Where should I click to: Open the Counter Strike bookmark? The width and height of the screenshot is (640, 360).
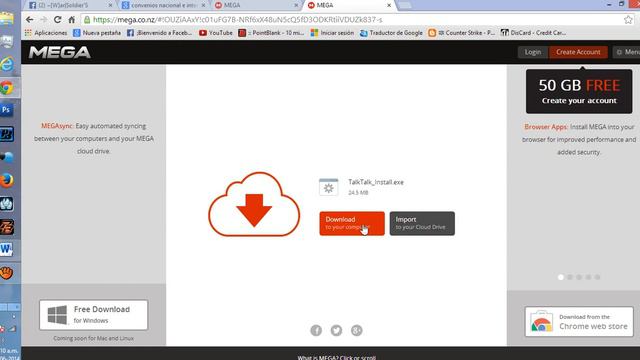tap(461, 33)
